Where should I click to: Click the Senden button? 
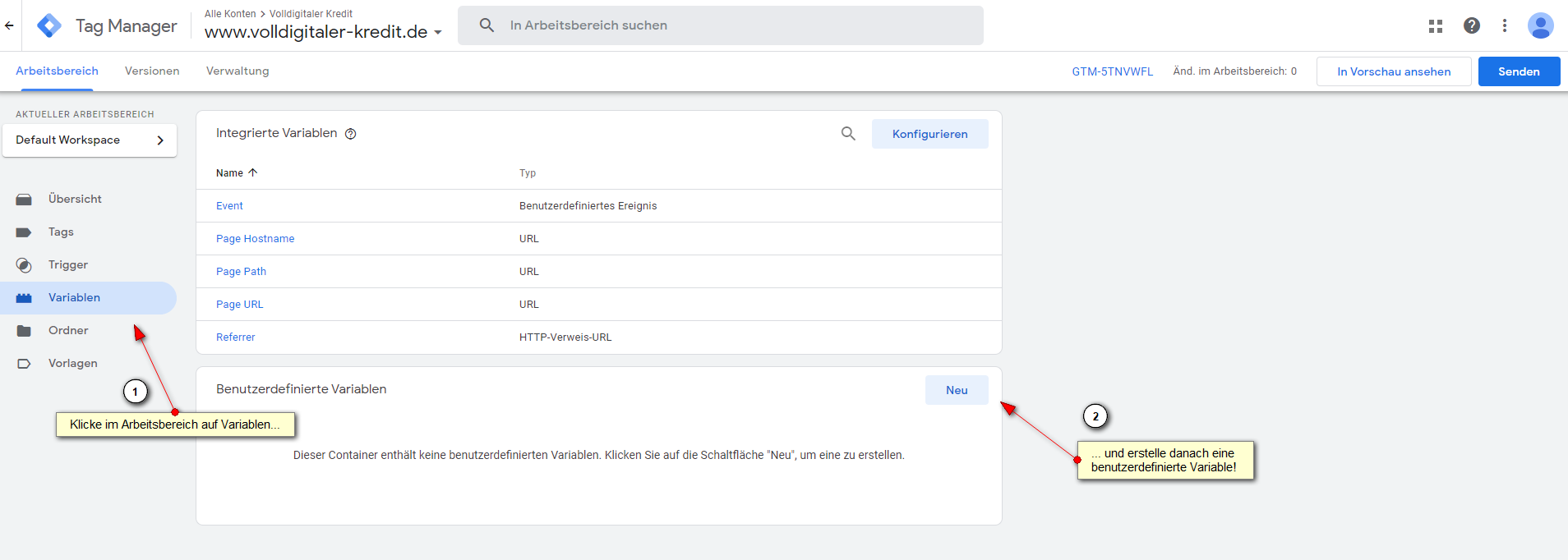[1519, 71]
